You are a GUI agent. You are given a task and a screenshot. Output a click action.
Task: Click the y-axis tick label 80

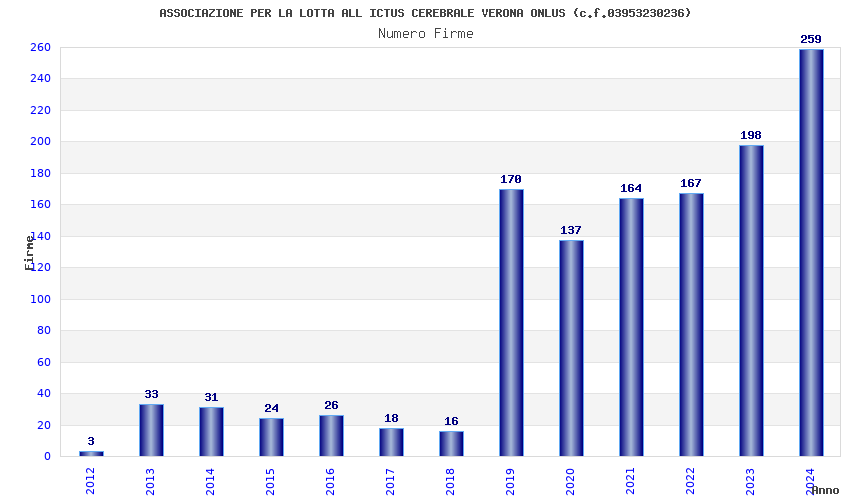tap(44, 330)
